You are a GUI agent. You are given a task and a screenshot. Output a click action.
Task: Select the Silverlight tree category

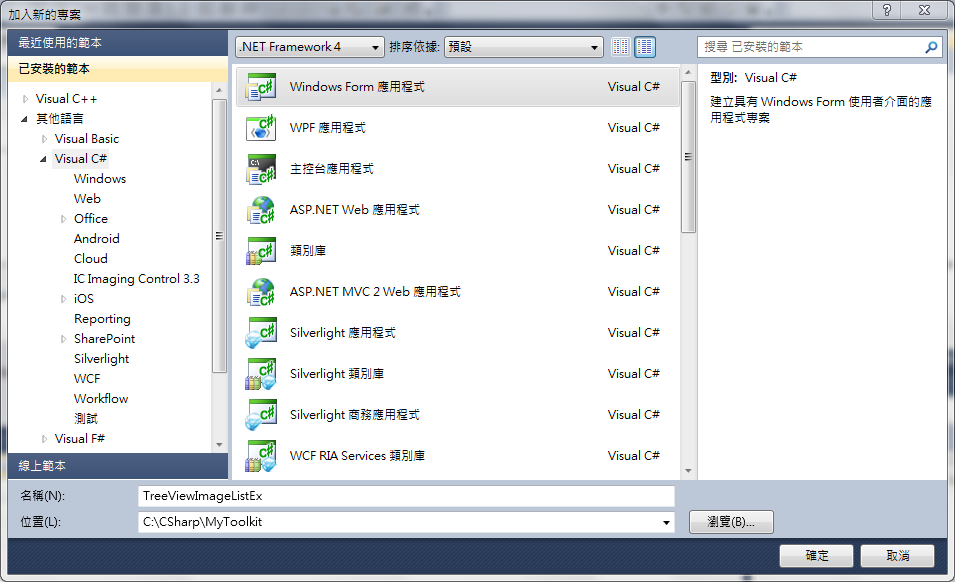[x=102, y=359]
